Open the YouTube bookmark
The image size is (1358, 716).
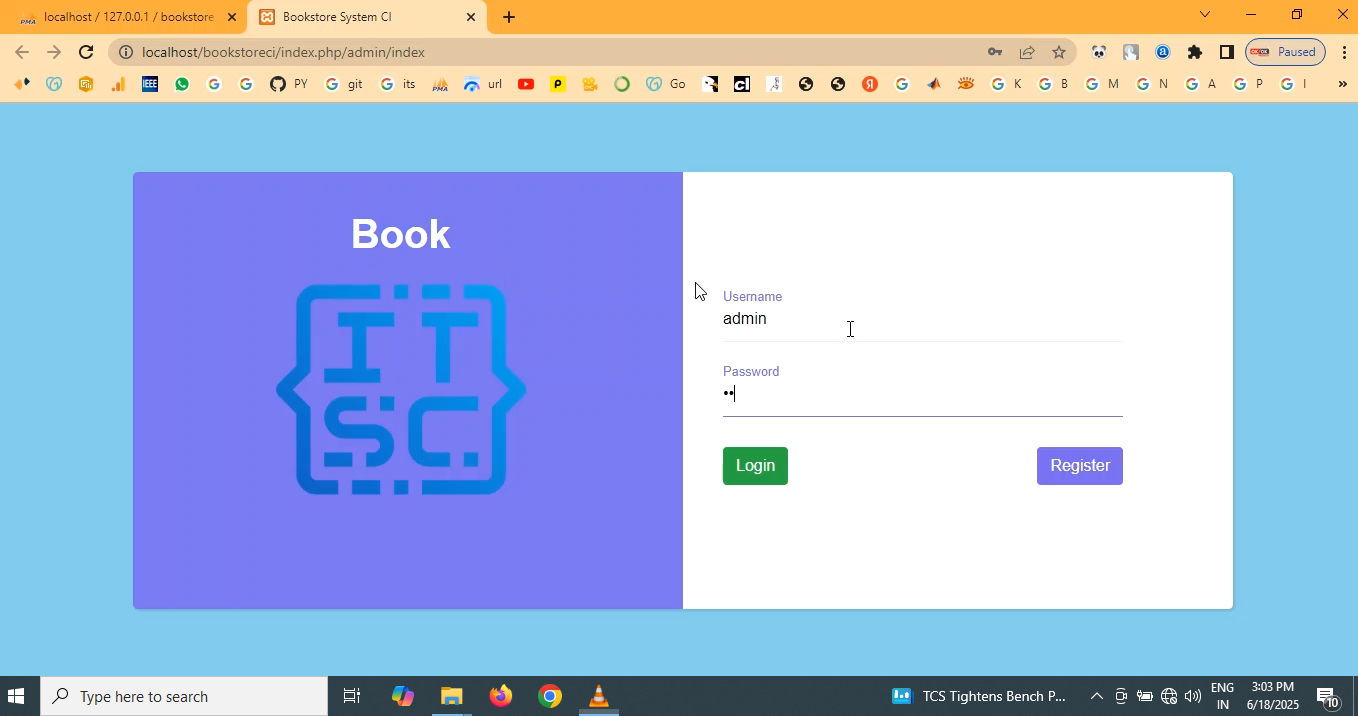pyautogui.click(x=526, y=84)
